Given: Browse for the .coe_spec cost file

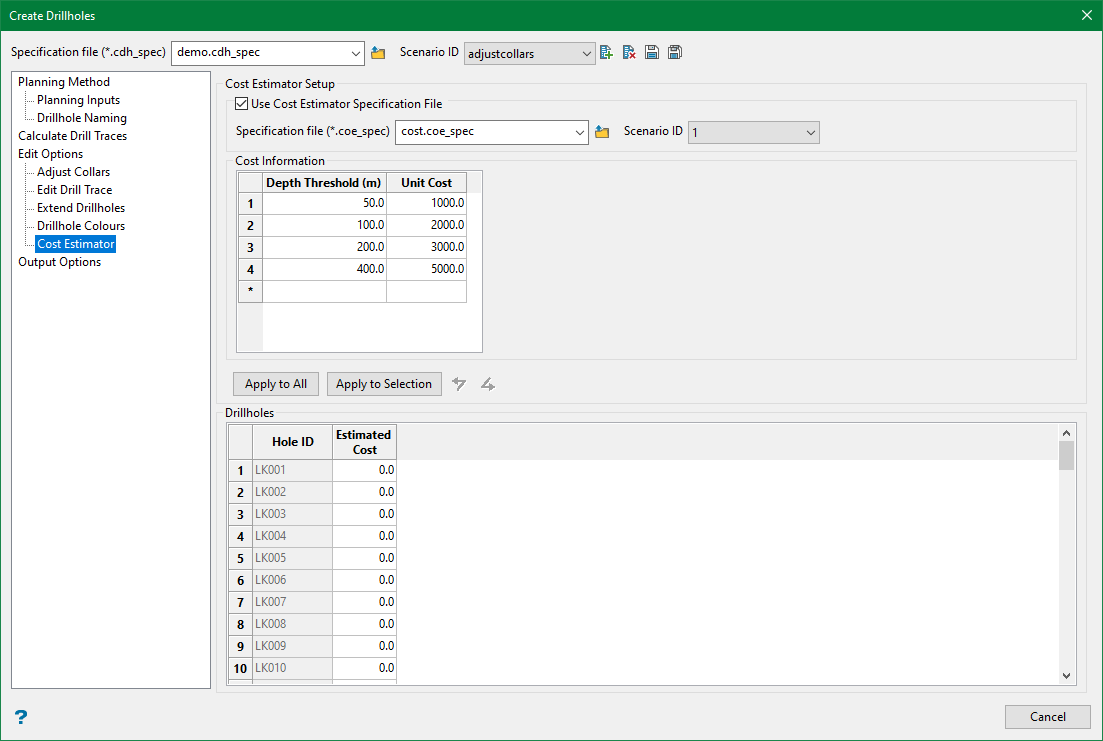Looking at the screenshot, I should [x=602, y=132].
